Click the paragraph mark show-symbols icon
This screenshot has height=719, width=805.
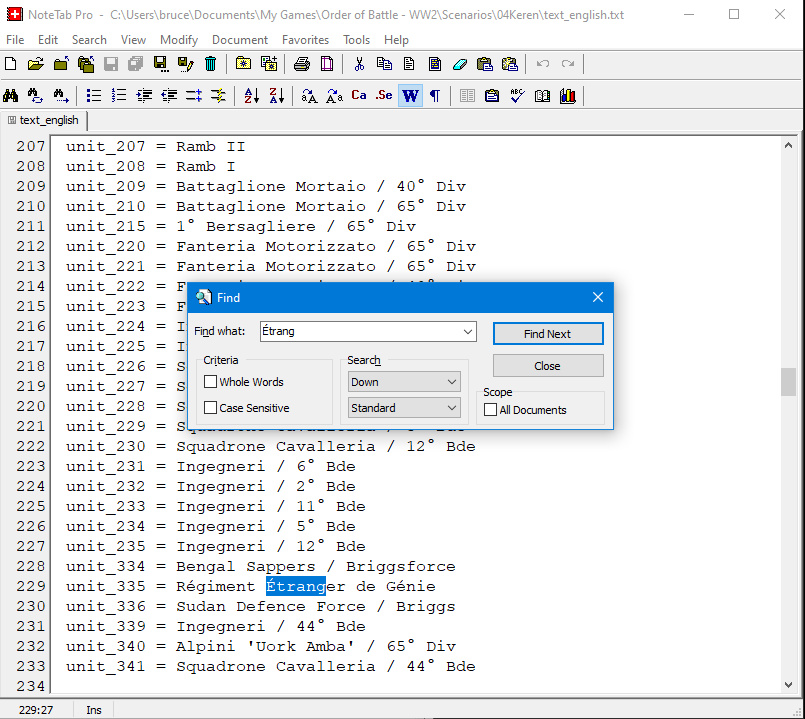click(435, 96)
